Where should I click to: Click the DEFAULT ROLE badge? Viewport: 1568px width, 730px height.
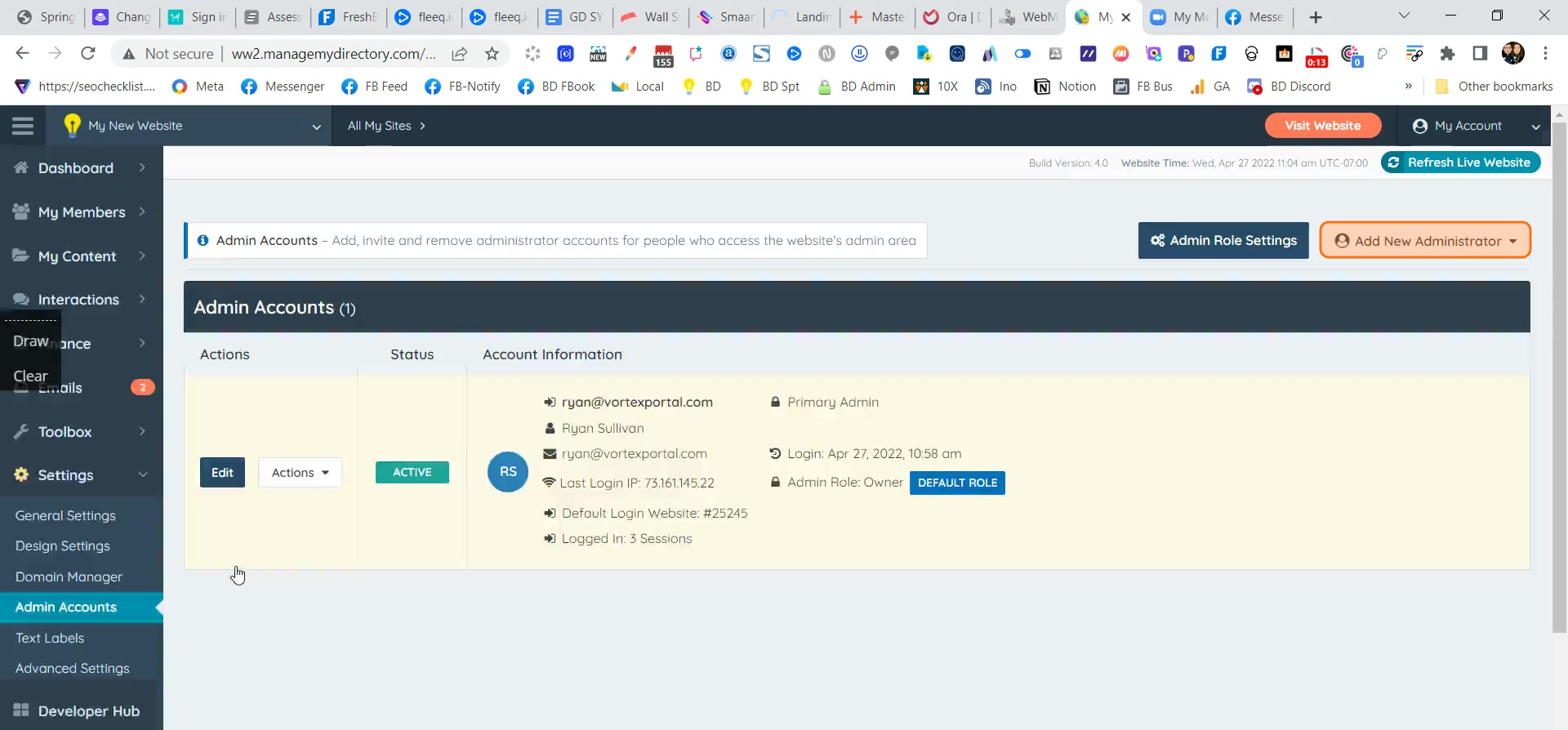pyautogui.click(x=957, y=483)
